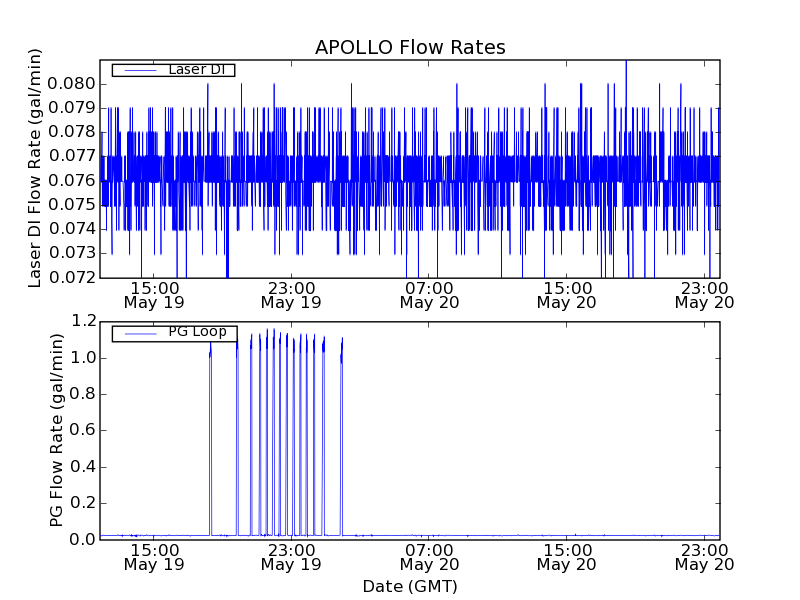Click the 07:00 May 20 label under top chart
The height and width of the screenshot is (600, 800).
point(428,293)
